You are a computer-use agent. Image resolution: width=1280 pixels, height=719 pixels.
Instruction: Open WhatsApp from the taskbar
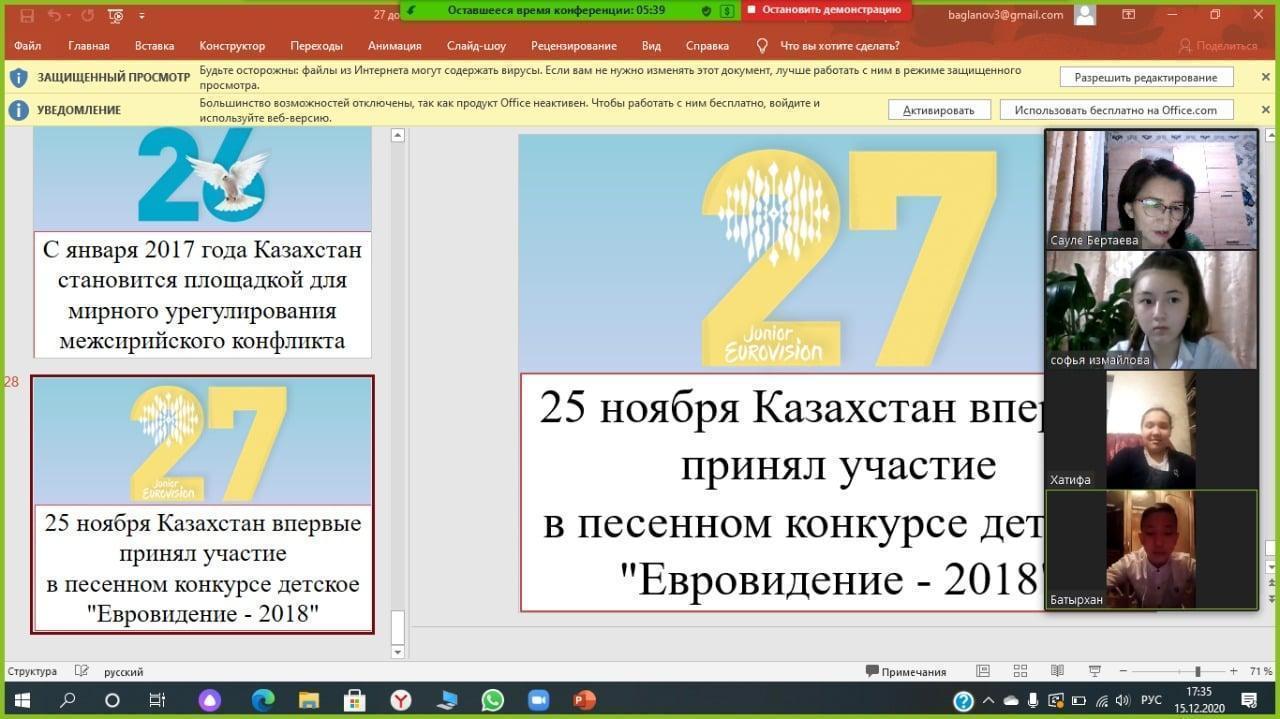[x=492, y=700]
